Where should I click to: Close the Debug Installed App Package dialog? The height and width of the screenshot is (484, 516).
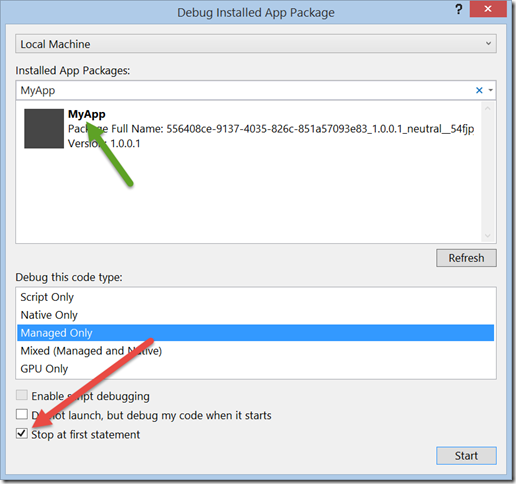488,9
